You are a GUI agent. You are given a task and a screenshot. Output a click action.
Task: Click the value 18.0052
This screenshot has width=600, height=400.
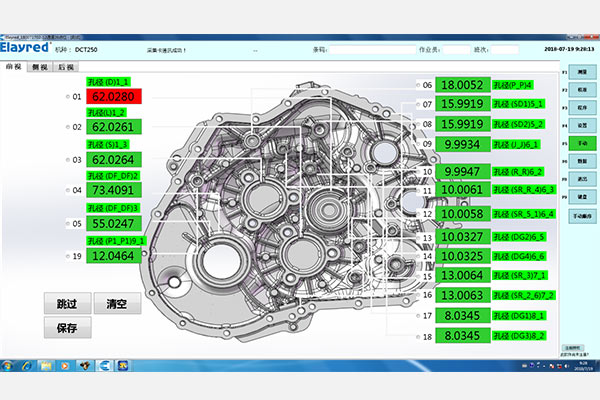point(463,85)
